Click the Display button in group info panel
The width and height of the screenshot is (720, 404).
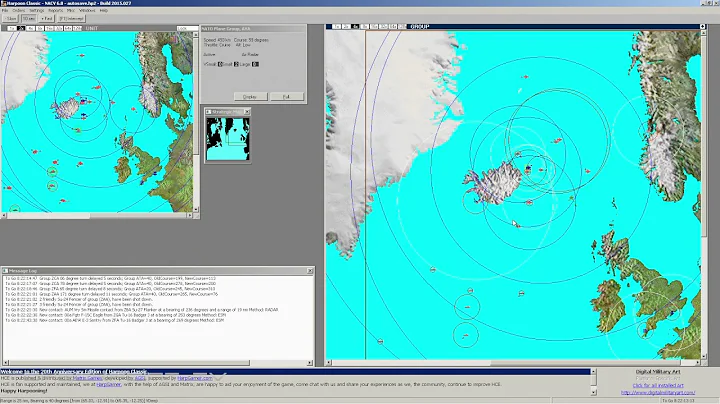[250, 97]
